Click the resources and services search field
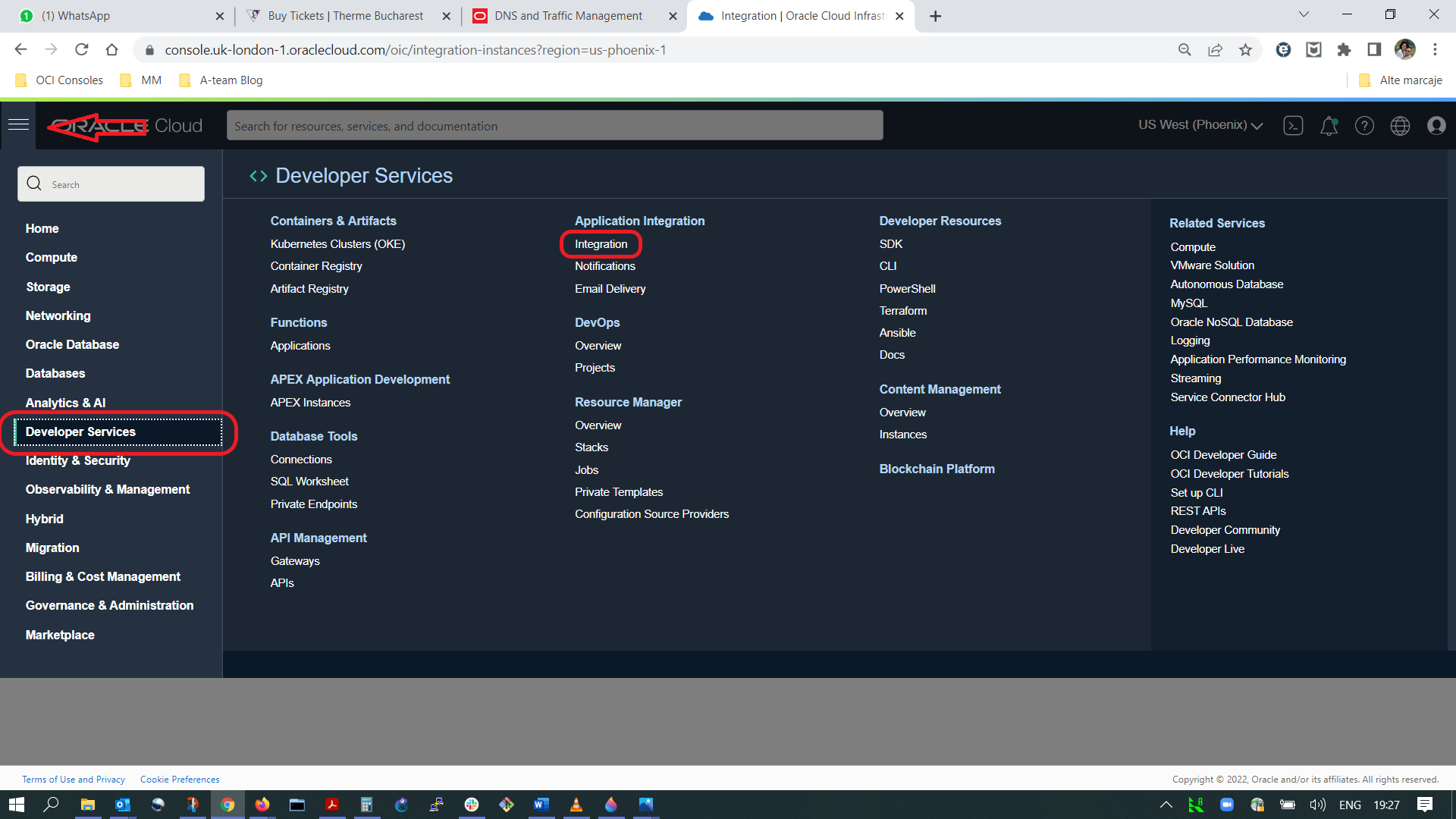 [x=554, y=126]
